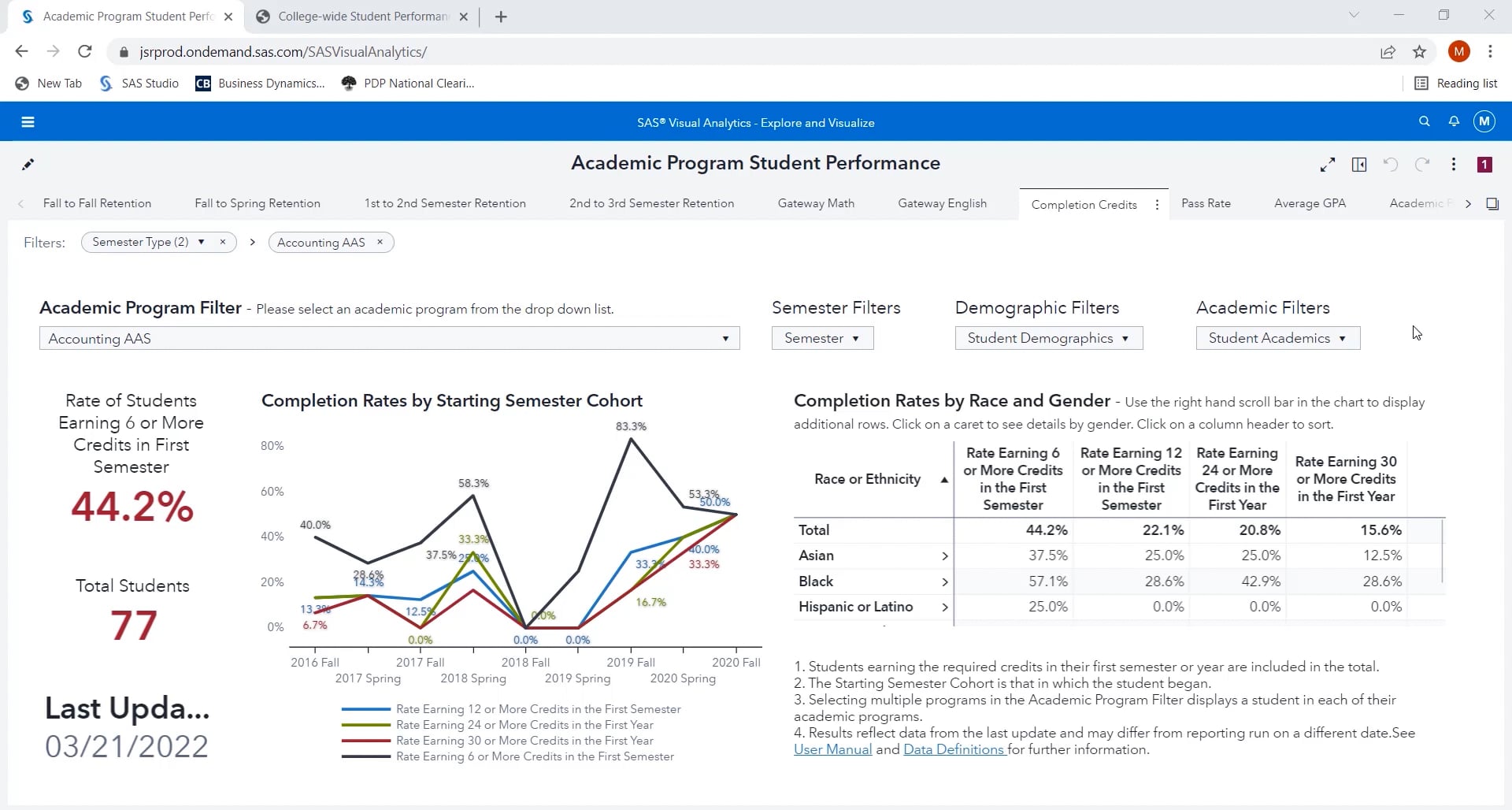
Task: Open the report's three-dot options menu
Action: click(1454, 165)
